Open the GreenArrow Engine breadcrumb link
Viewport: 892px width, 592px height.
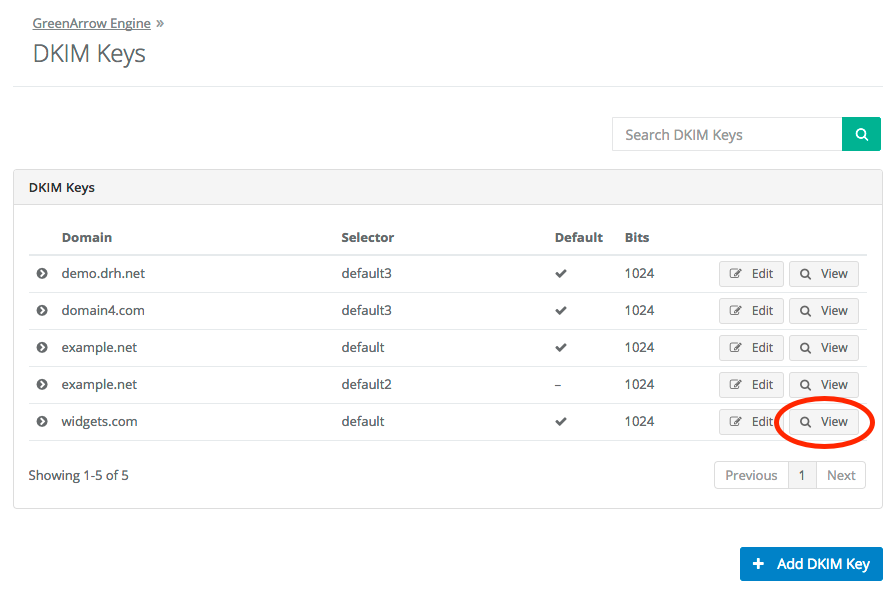click(92, 23)
